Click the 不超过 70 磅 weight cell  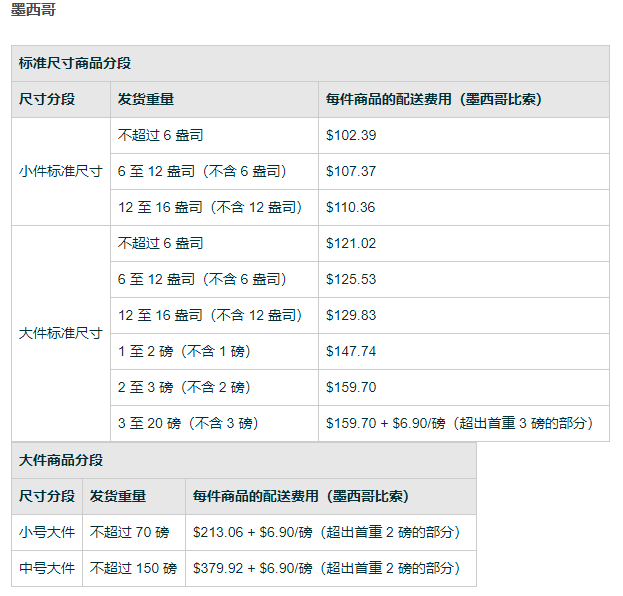click(130, 532)
